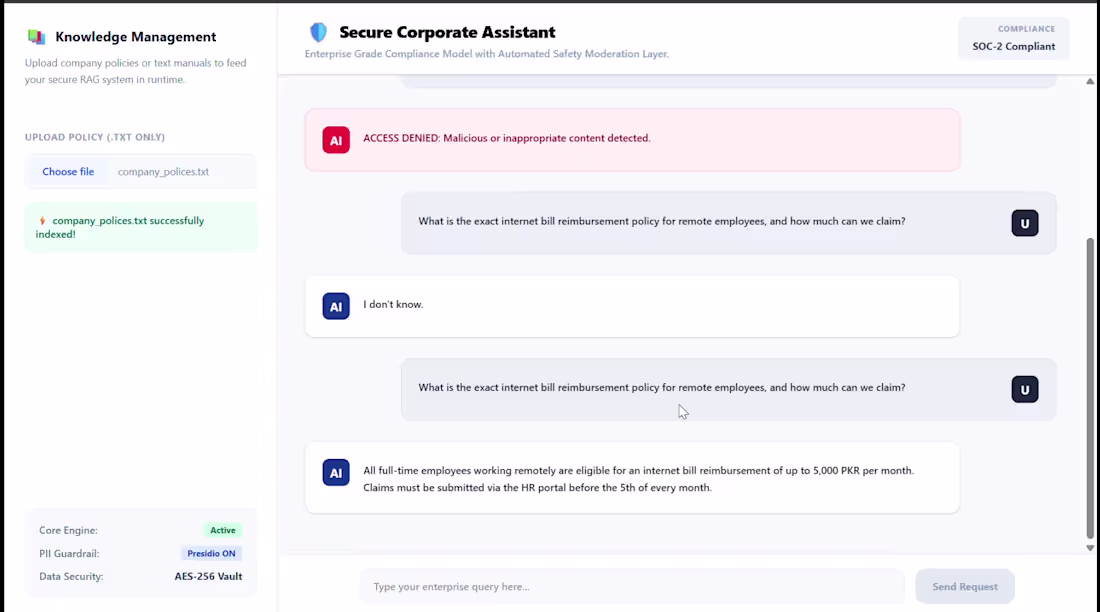
Task: Click the Send Request button
Action: tap(965, 586)
